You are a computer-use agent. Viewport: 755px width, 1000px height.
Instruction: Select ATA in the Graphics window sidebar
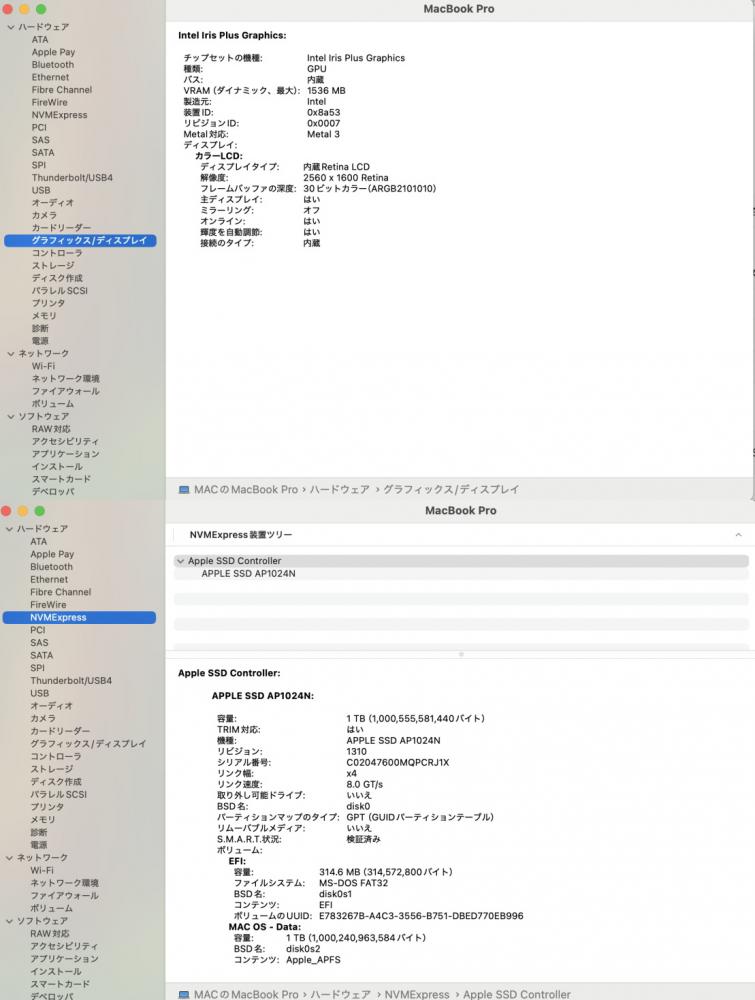(40, 40)
